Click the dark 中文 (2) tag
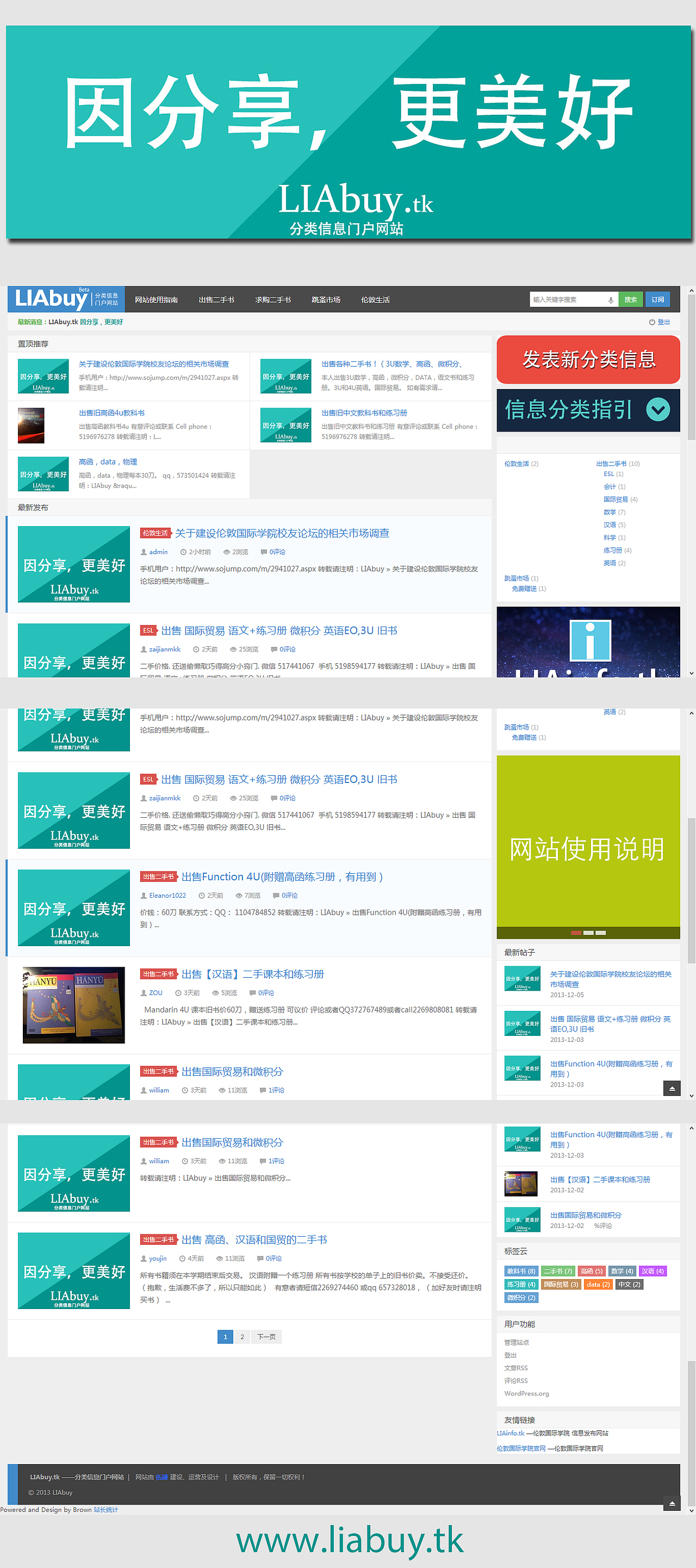The width and height of the screenshot is (696, 1568). [629, 1285]
